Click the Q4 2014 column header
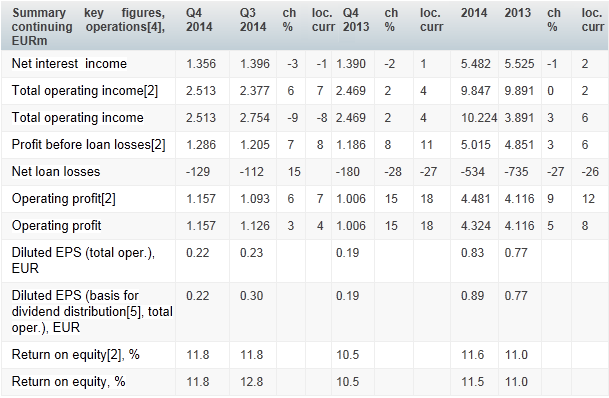609x398 pixels. click(199, 20)
